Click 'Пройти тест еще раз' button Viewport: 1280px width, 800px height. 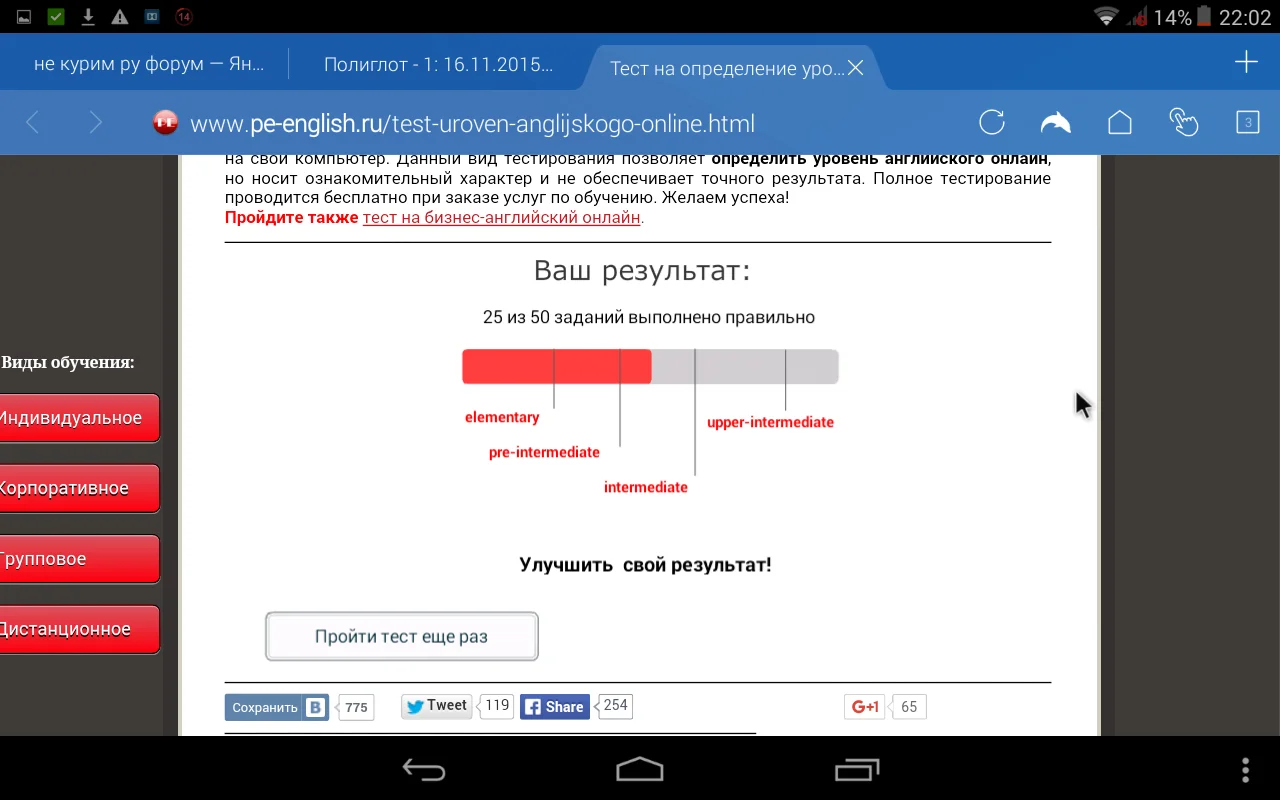point(402,636)
